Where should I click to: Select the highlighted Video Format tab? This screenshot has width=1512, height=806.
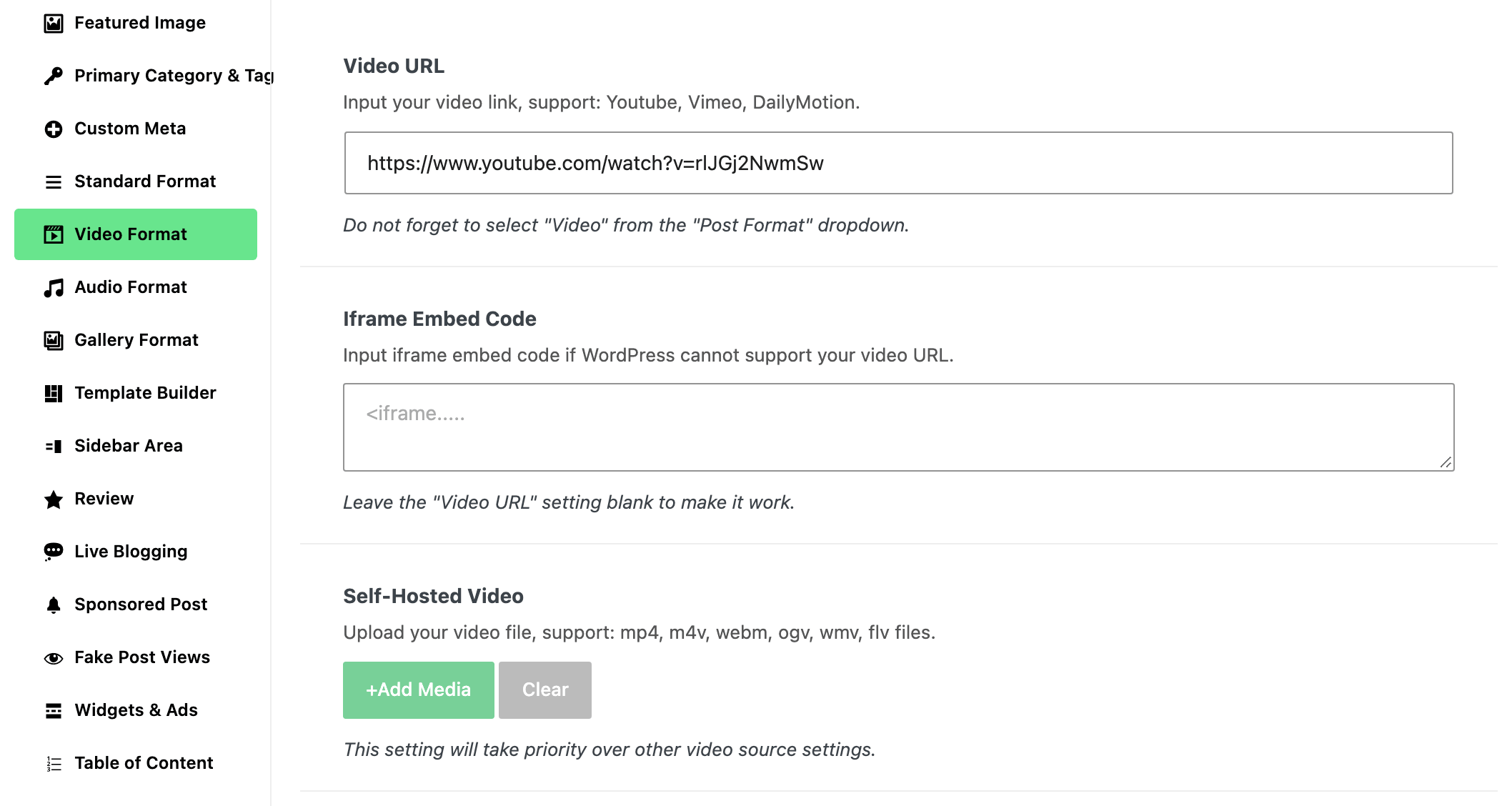tap(136, 234)
